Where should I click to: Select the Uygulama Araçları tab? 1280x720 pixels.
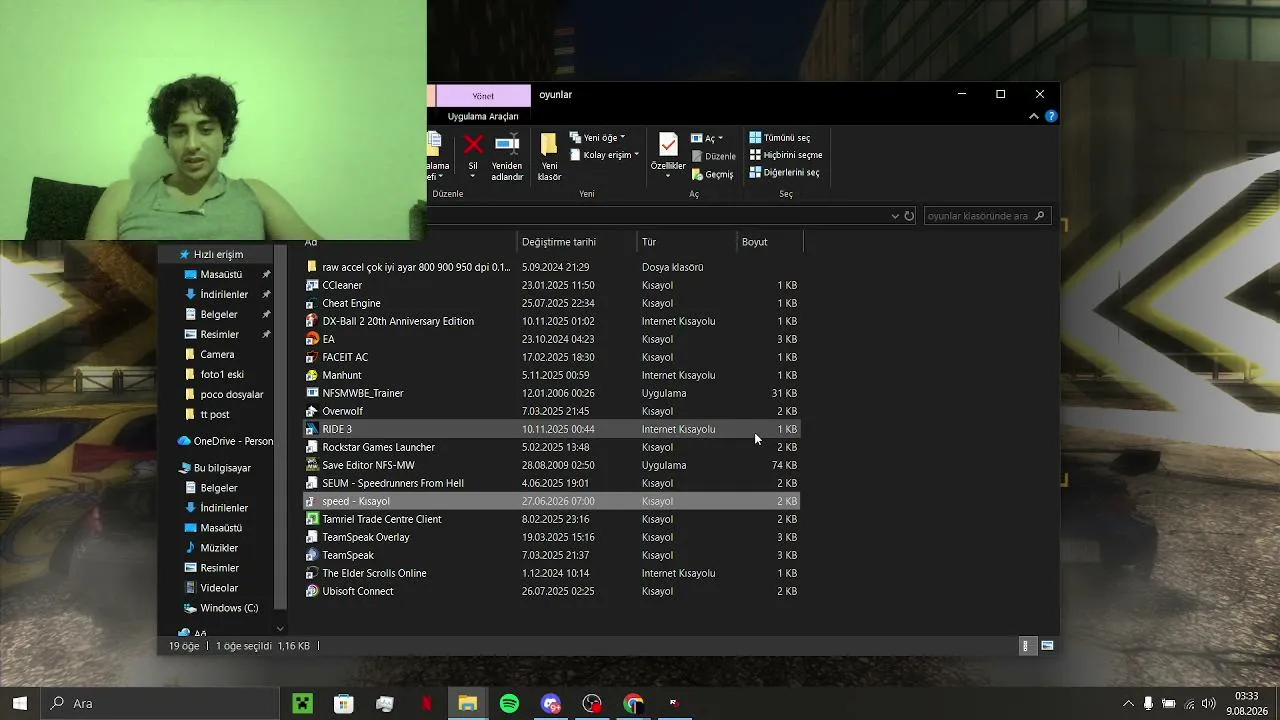click(x=483, y=116)
